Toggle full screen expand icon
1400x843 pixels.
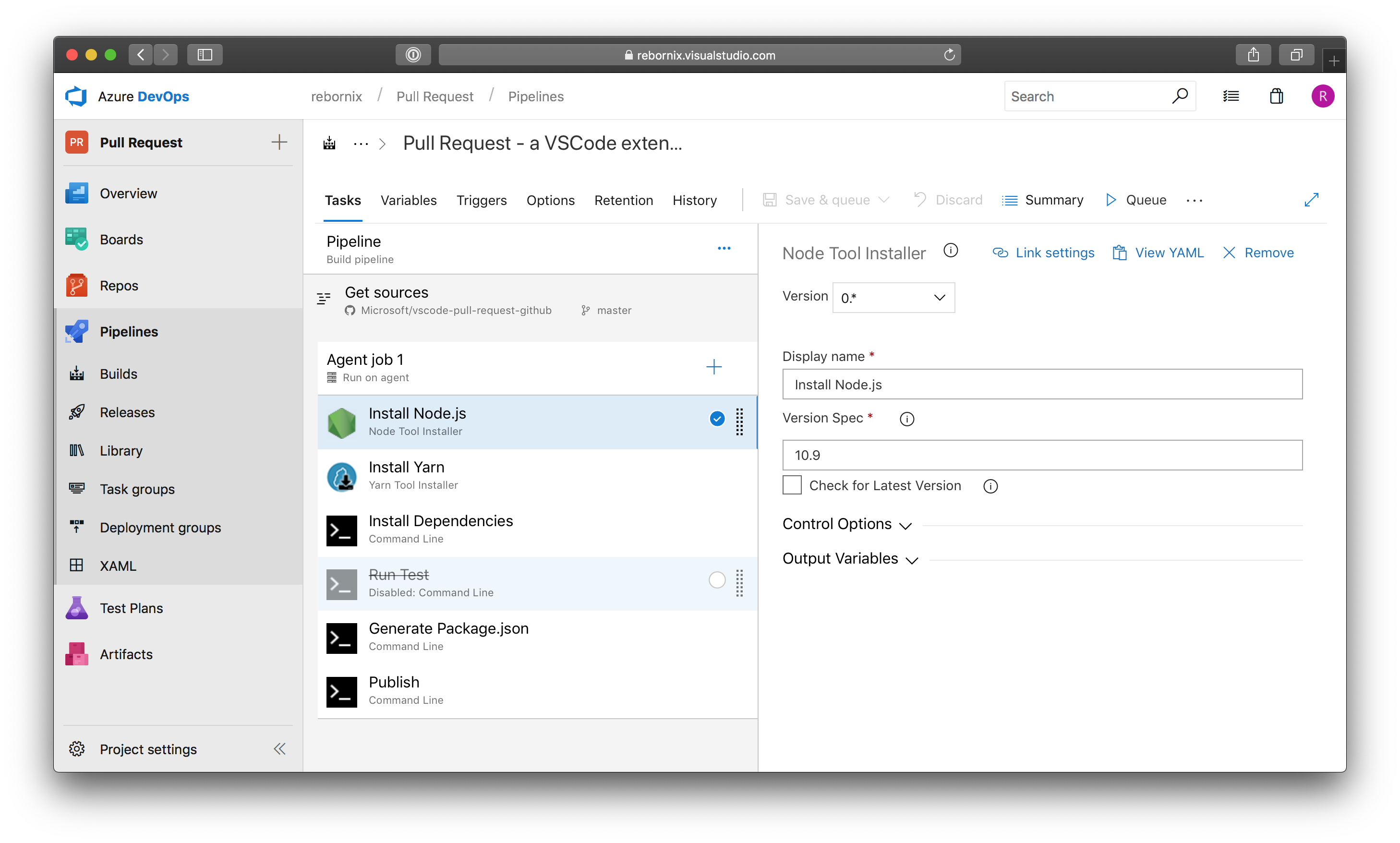(x=1311, y=200)
